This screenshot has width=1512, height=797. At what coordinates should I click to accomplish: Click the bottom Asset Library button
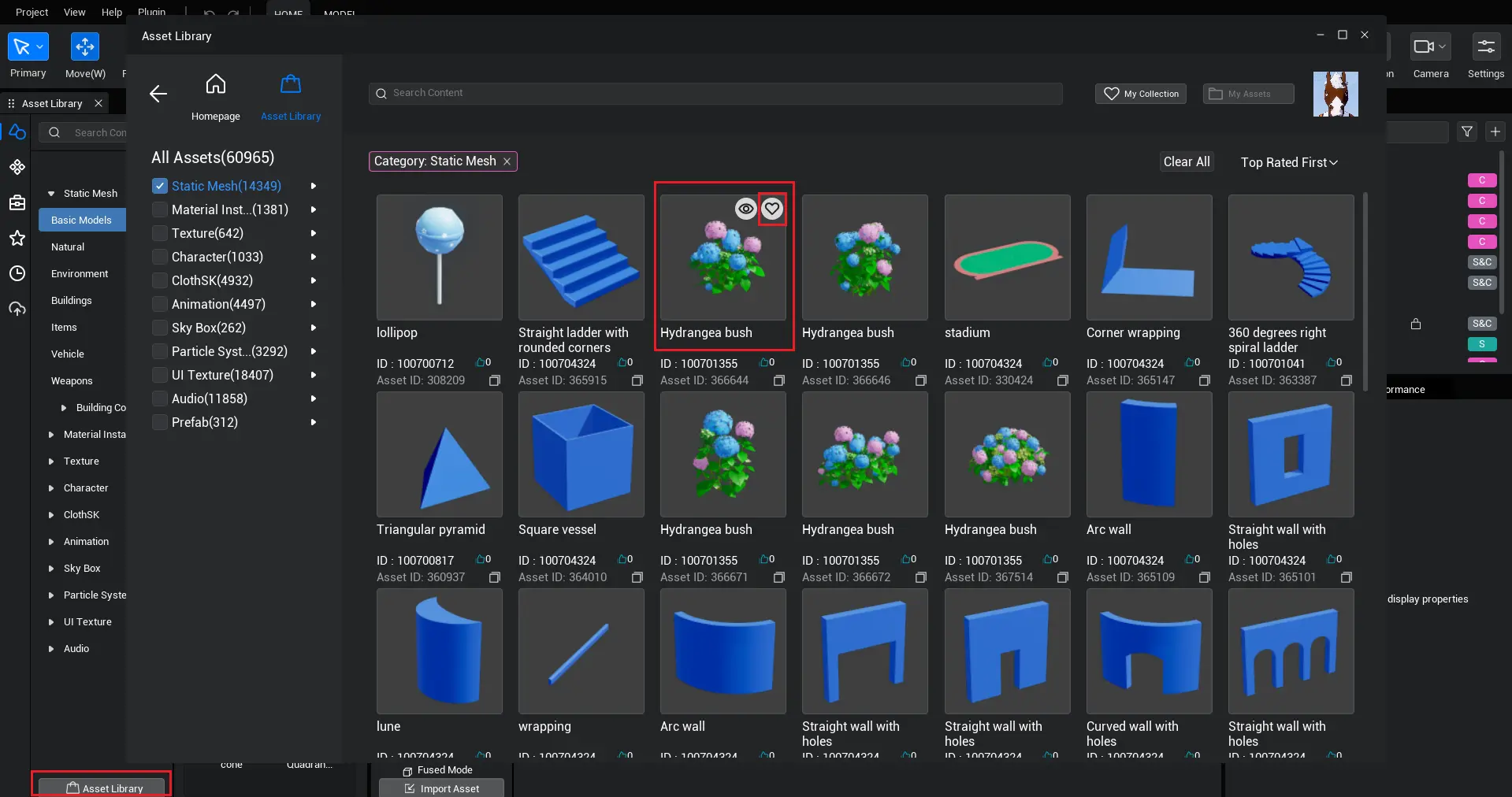(102, 788)
